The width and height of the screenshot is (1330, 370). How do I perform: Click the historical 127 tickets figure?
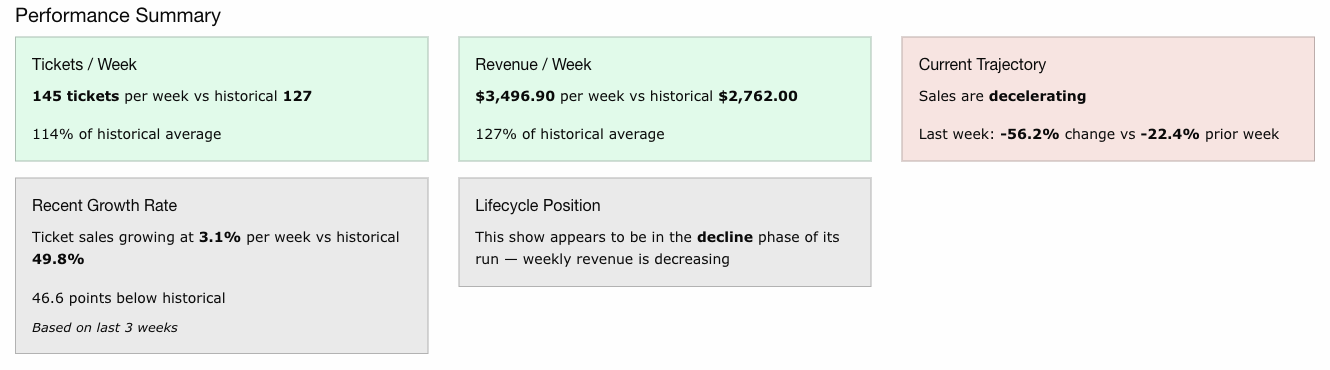[297, 97]
